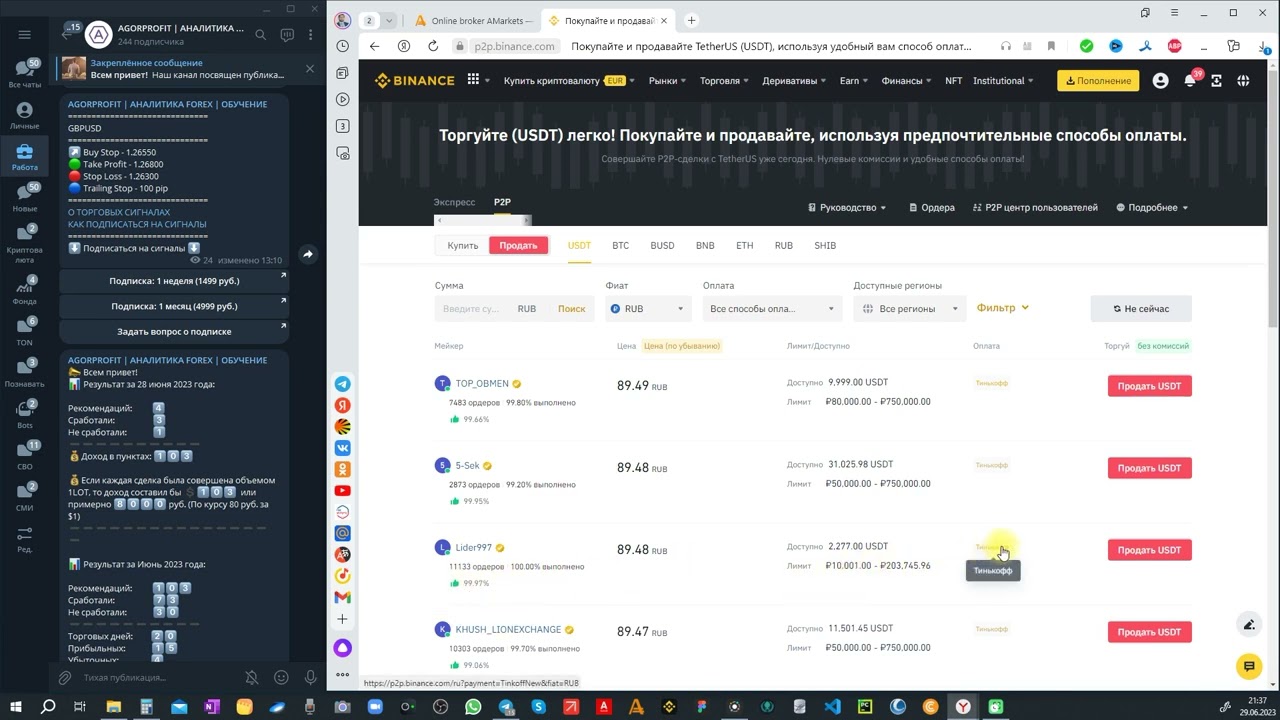Click Не сейчас refresh button
The width and height of the screenshot is (1280, 720).
1141,309
